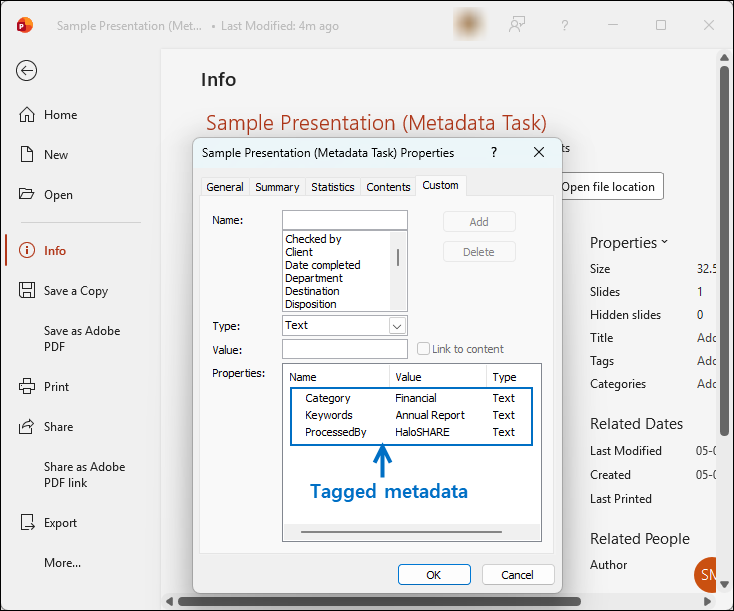Viewport: 734px width, 611px height.
Task: Close the Properties dialog with X
Action: [539, 152]
